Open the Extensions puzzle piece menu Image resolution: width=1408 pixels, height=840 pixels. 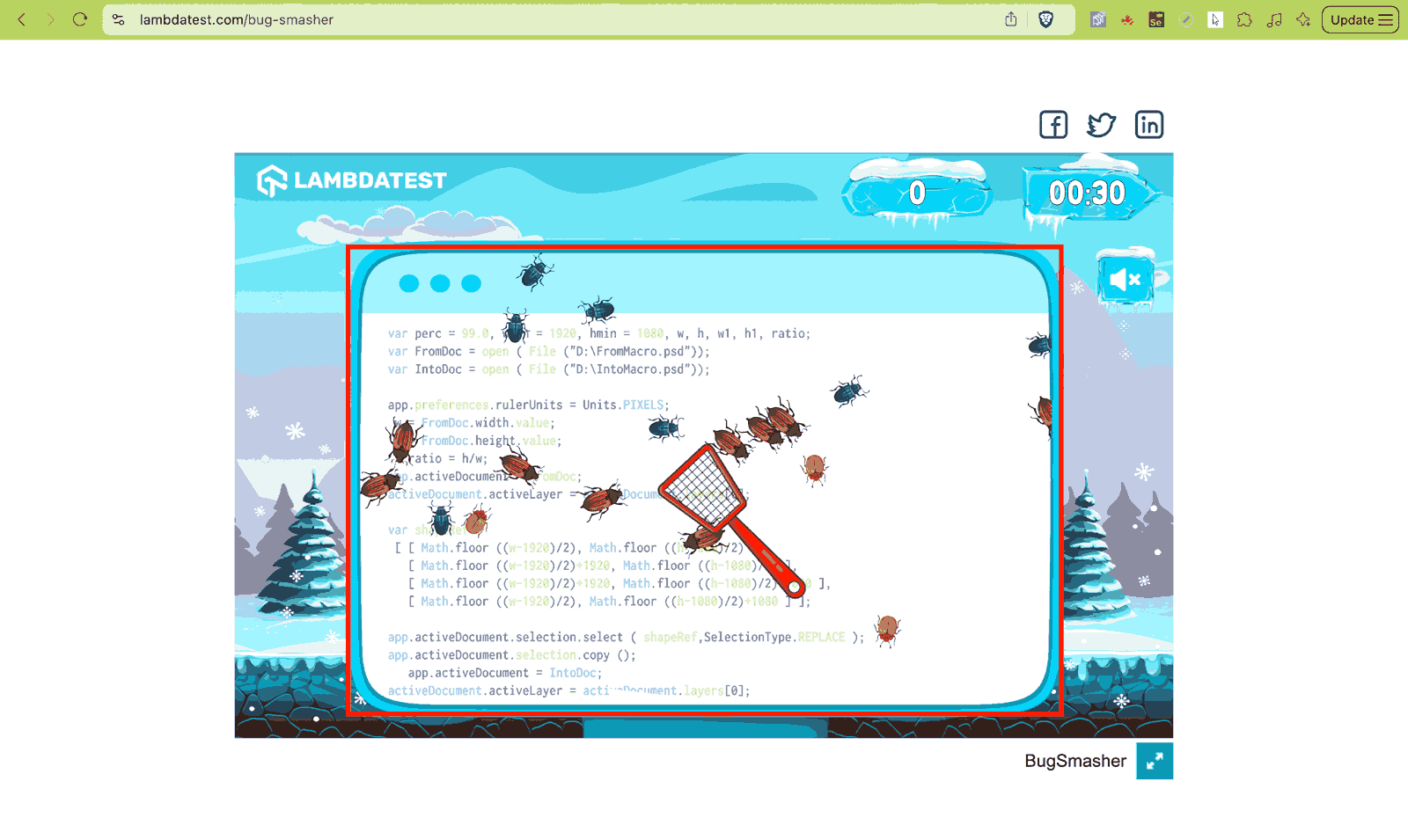(x=1244, y=19)
